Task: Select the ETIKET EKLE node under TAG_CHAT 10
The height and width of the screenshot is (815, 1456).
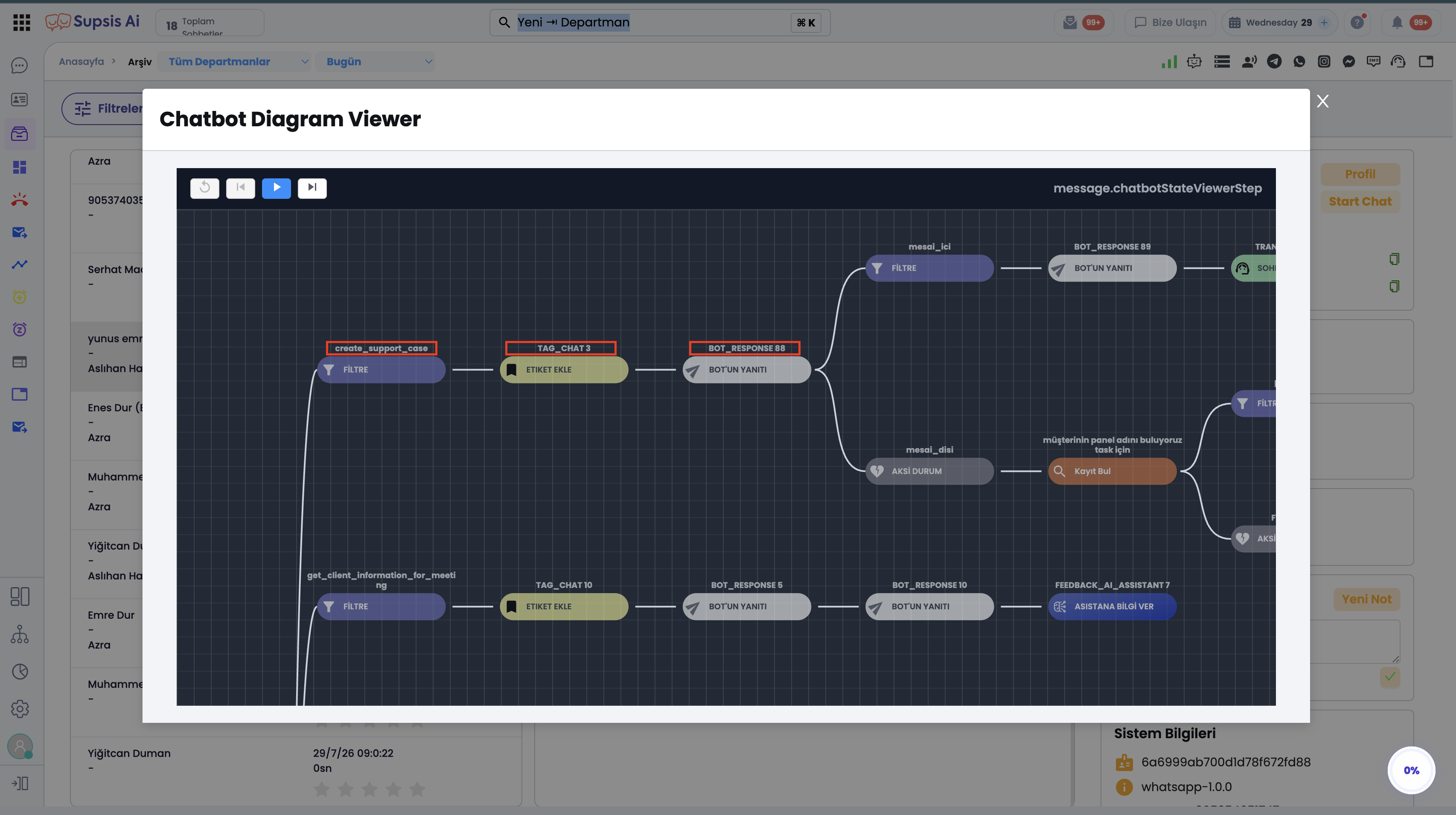Action: (x=564, y=606)
